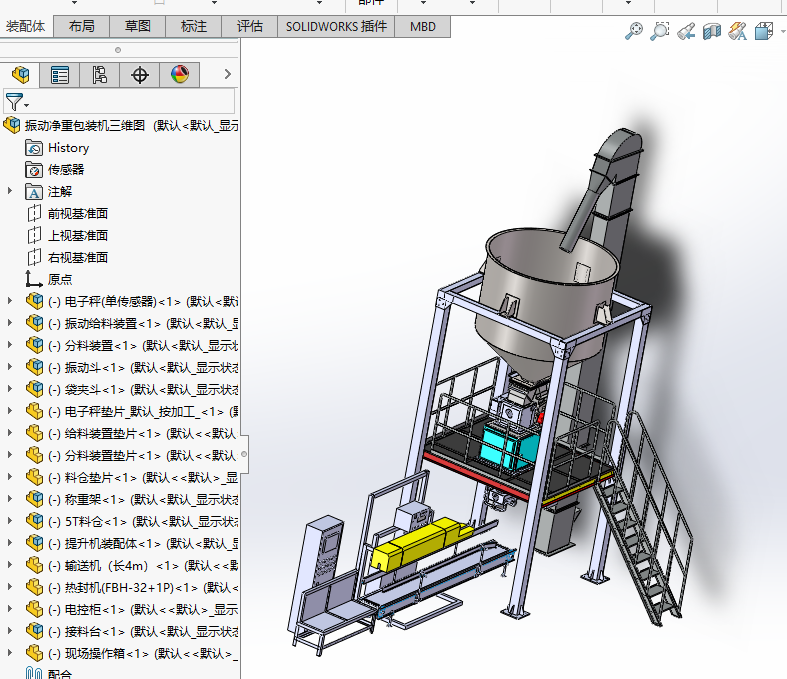Open the feature tree filter dropdown
Screen dimensions: 787x679
(18, 101)
